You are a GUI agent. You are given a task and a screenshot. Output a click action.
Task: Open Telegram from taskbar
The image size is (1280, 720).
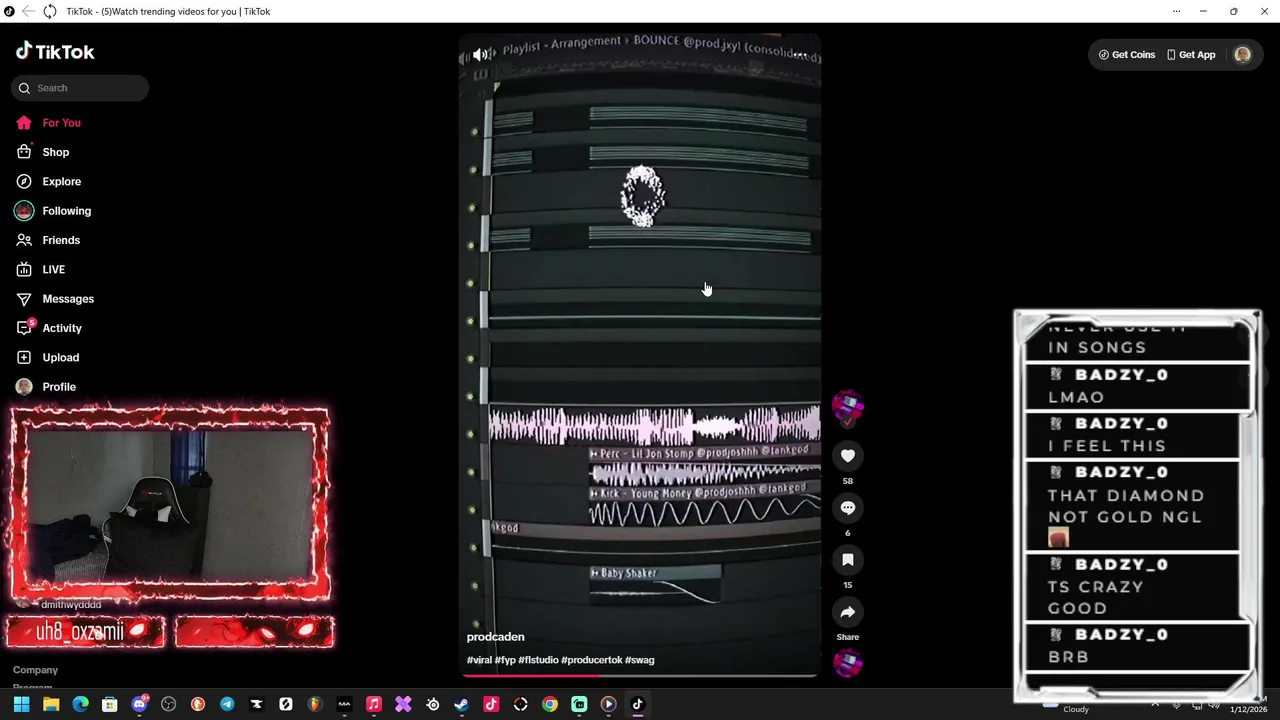[227, 704]
